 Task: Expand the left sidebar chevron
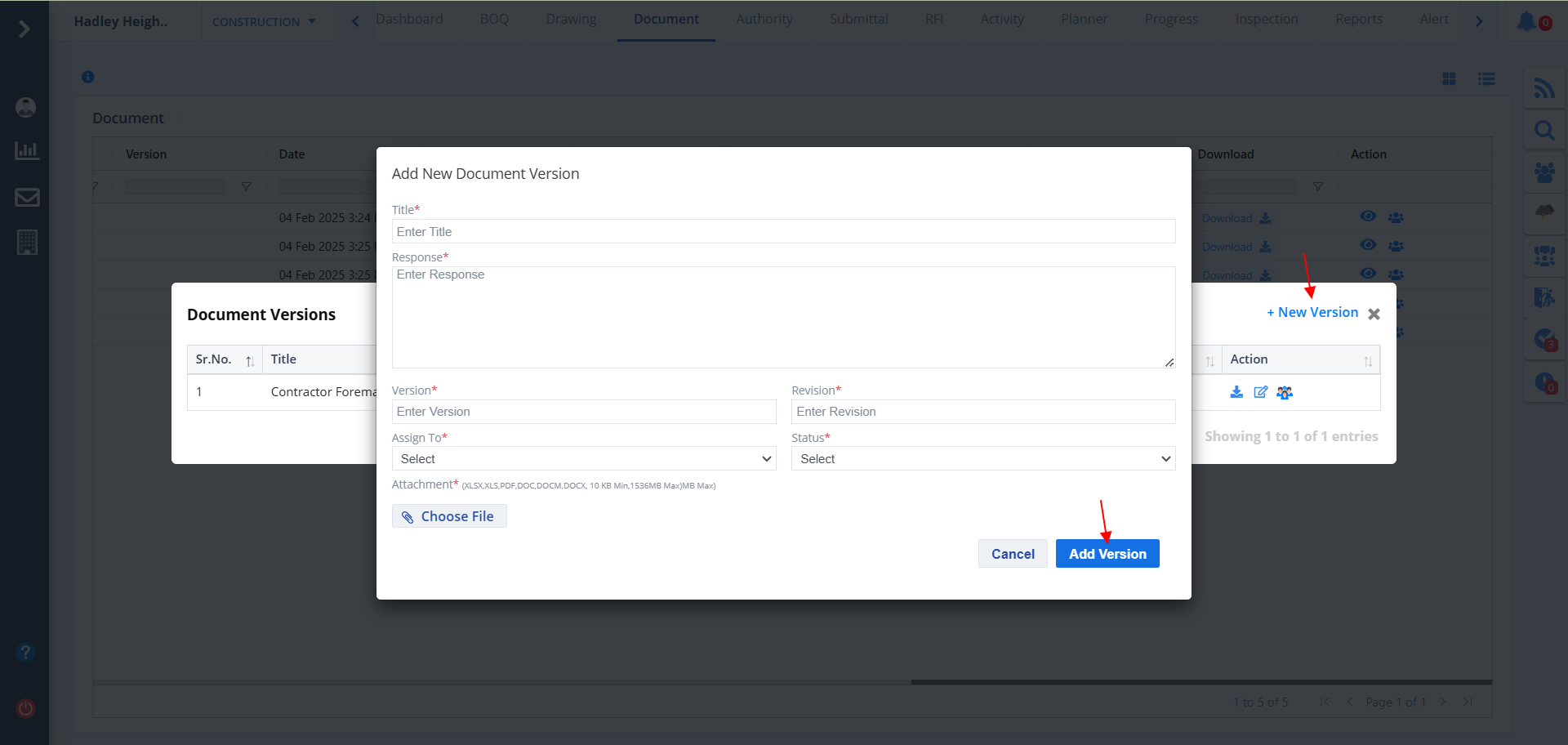[x=24, y=29]
